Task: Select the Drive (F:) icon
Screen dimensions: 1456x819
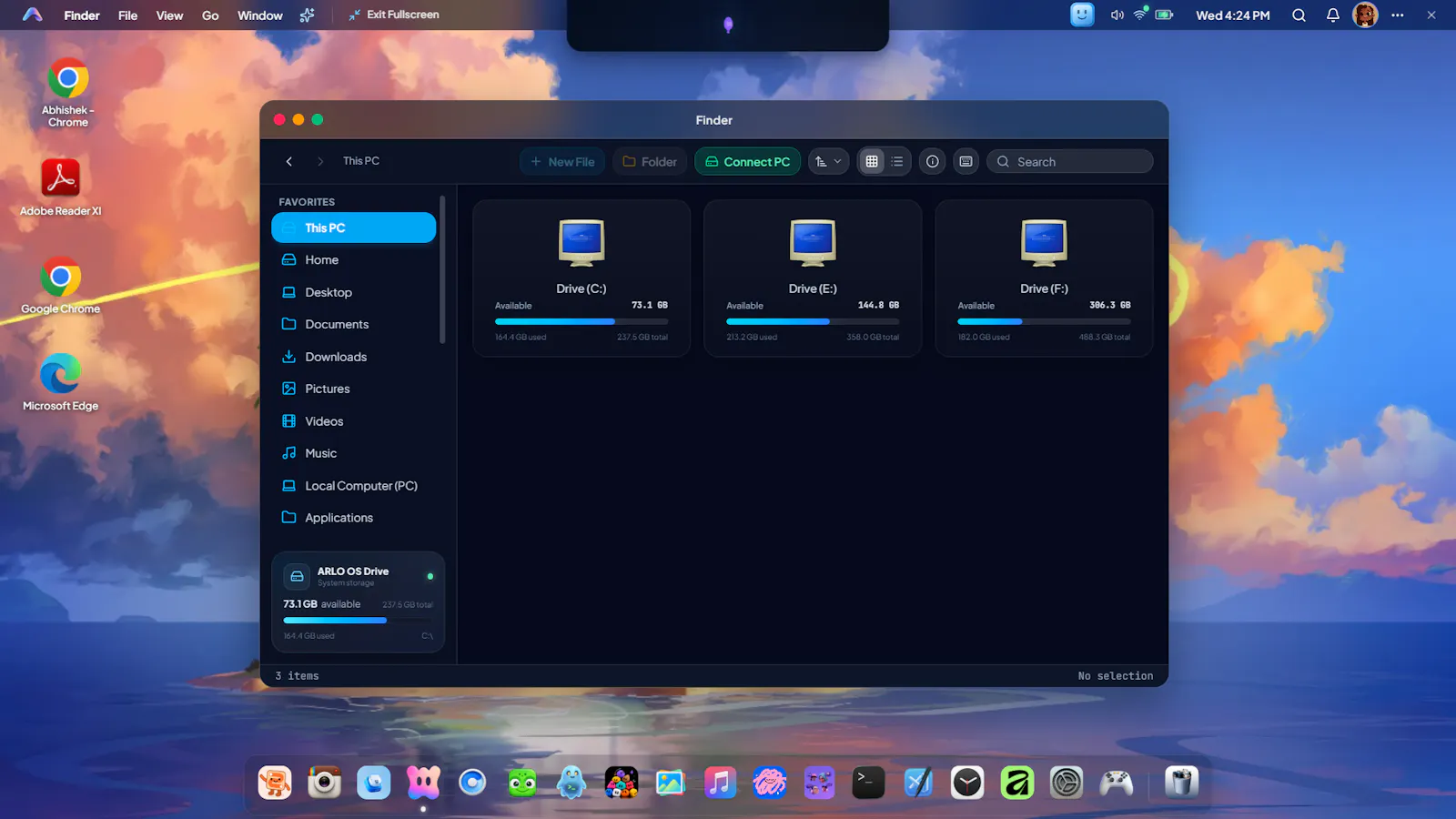Action: (1044, 243)
